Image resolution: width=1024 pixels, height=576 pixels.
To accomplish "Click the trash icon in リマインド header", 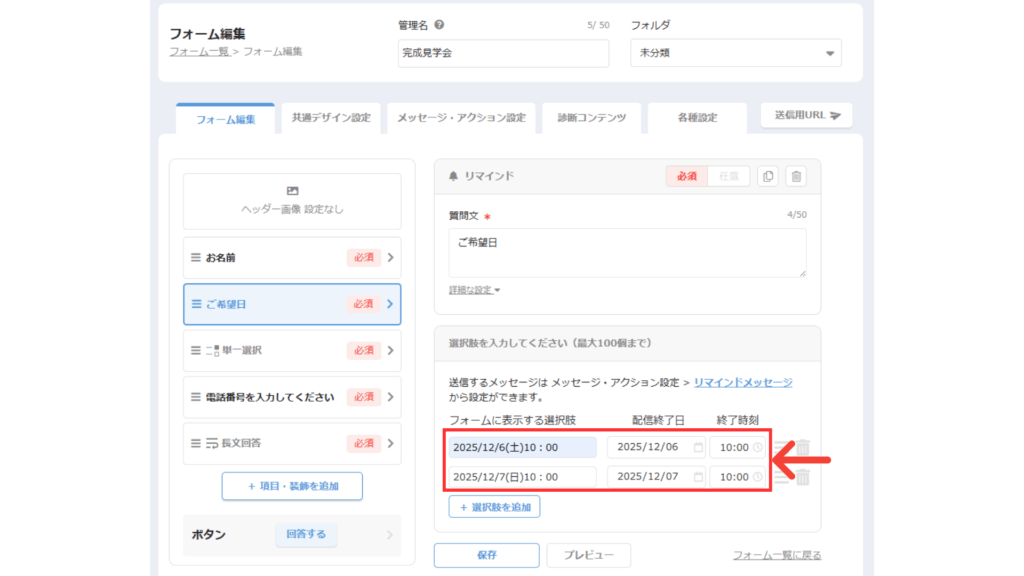I will 796,176.
